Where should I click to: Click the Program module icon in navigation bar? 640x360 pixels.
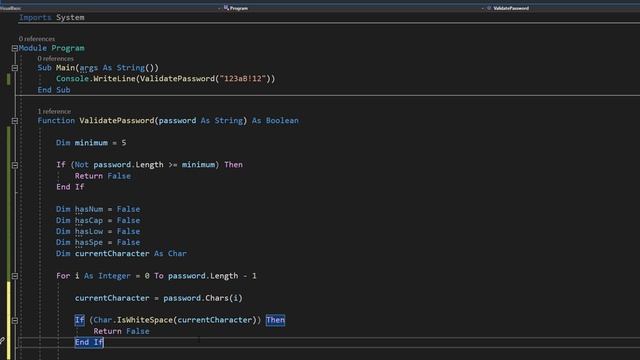[226, 8]
